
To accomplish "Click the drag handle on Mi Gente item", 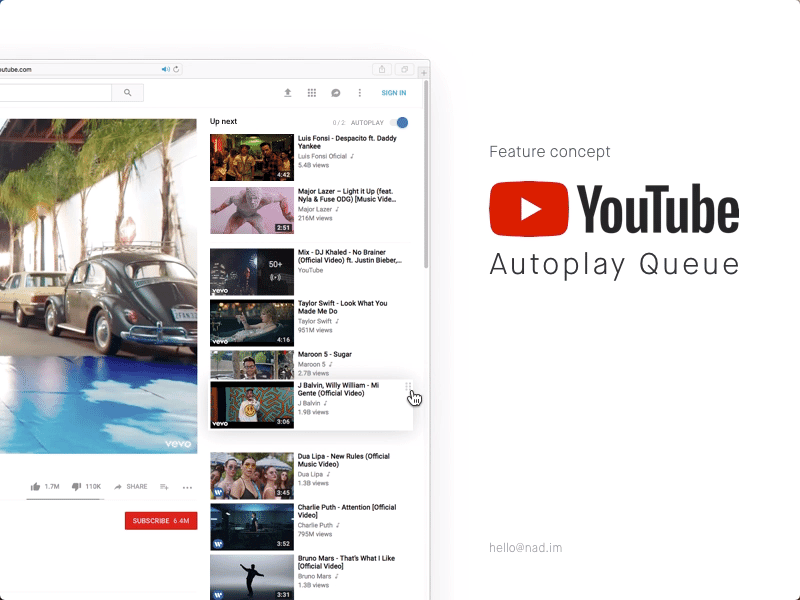I will click(x=408, y=386).
